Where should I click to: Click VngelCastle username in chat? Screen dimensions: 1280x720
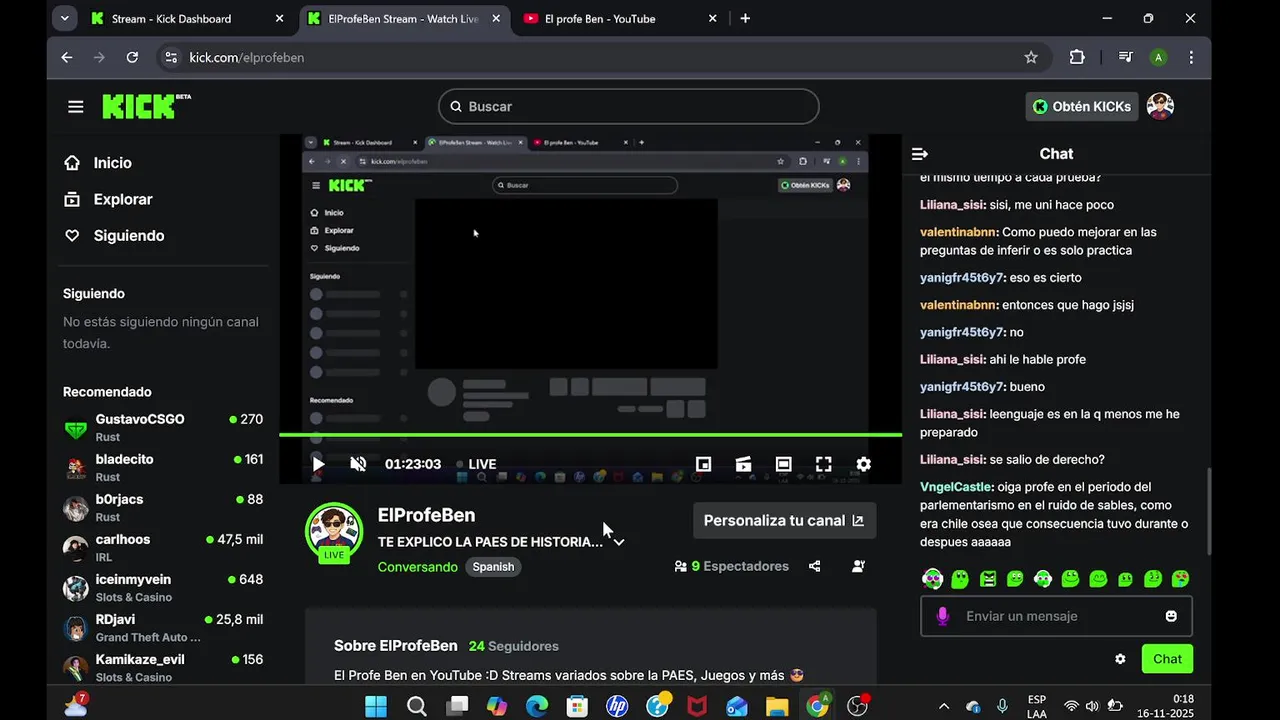(956, 488)
